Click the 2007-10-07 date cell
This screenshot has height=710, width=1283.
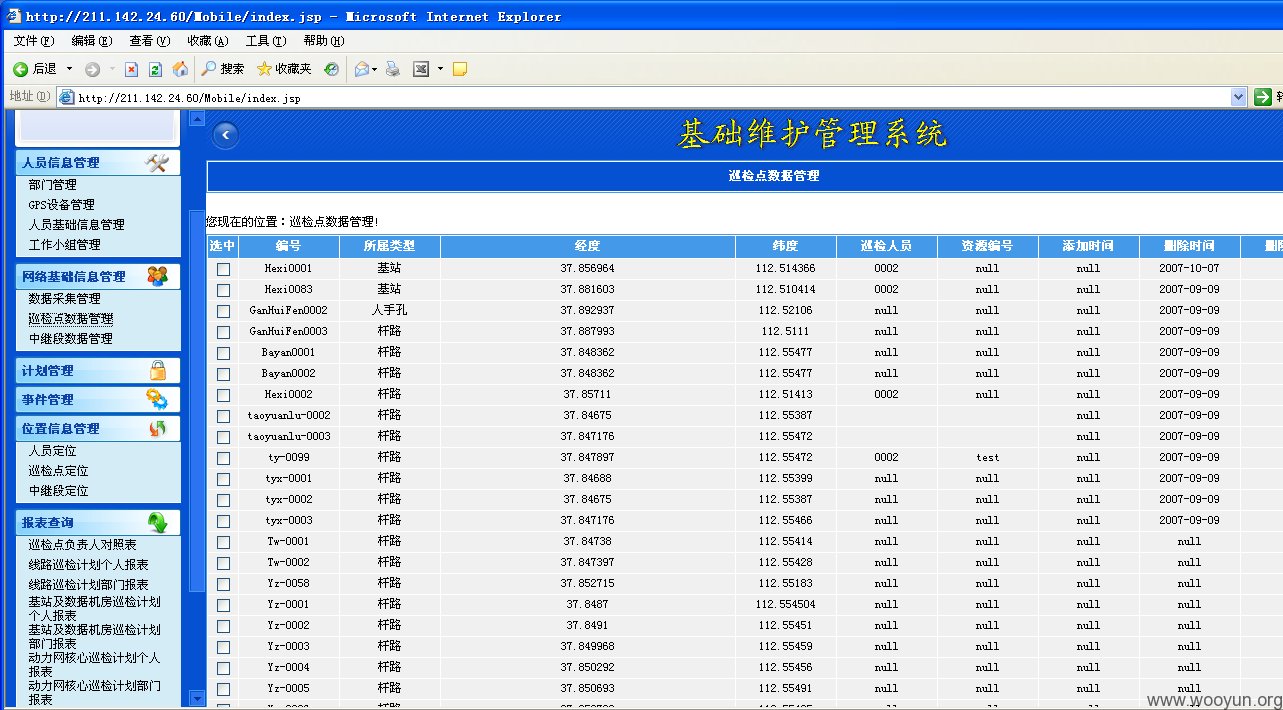[x=1189, y=269]
